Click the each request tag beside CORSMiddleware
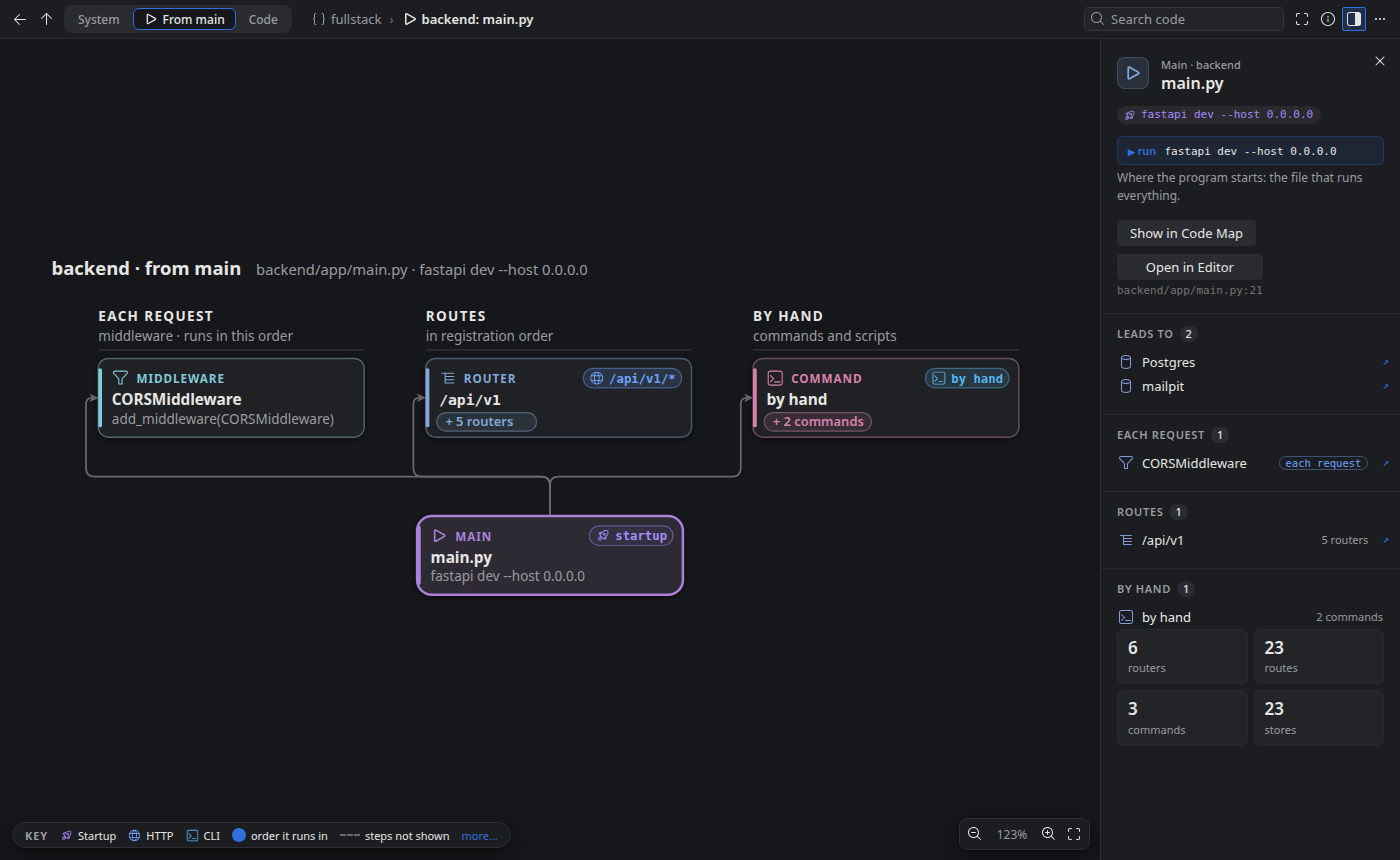Screen dimensions: 1400x860 (x=1323, y=463)
